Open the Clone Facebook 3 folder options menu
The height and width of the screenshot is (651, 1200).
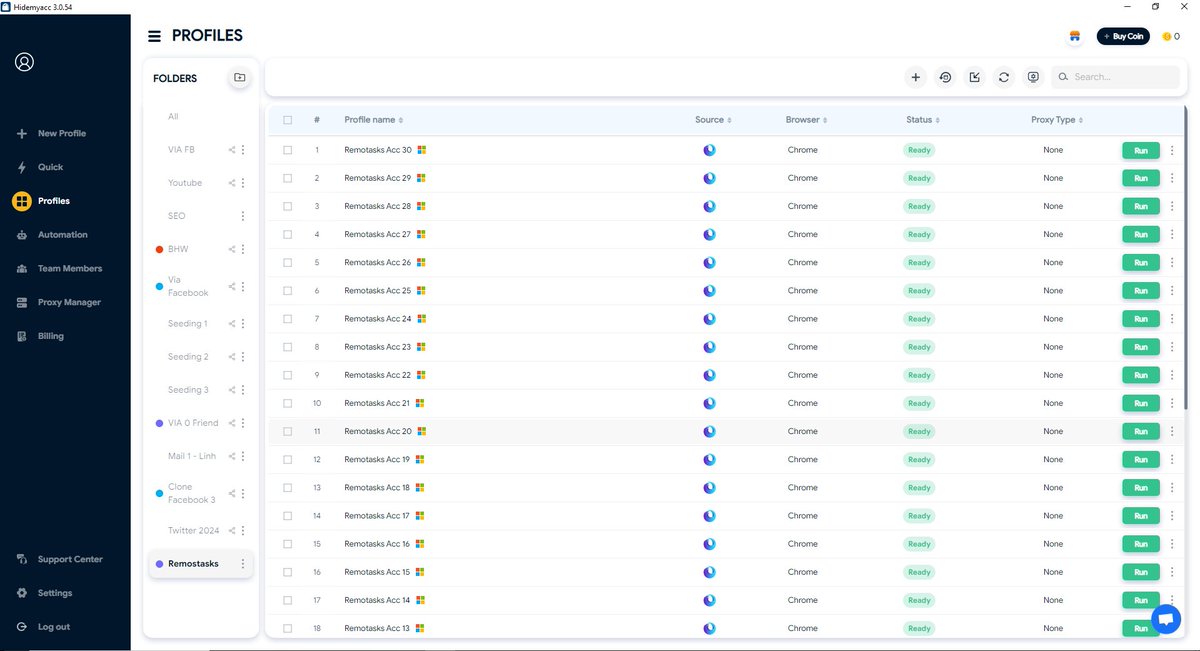(243, 494)
